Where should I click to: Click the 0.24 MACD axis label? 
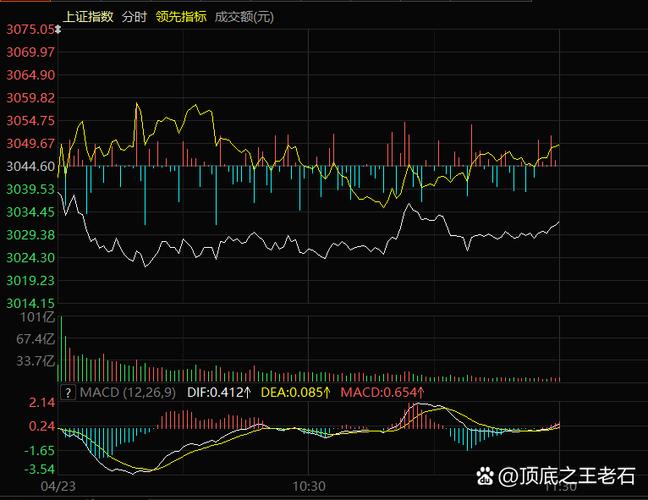(41, 426)
